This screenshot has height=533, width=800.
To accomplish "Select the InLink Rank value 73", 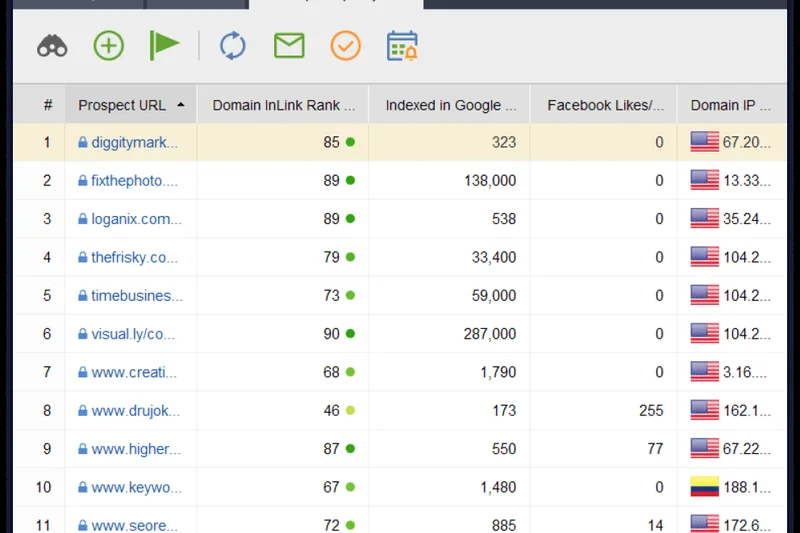I will coord(331,295).
